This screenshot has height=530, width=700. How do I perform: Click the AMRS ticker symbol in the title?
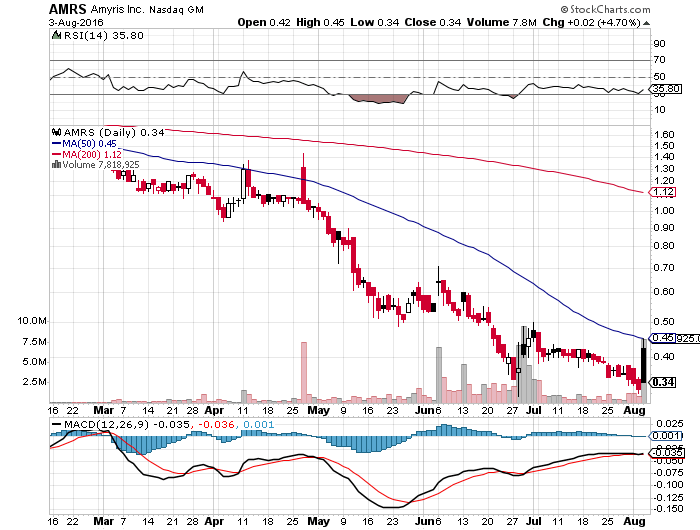pyautogui.click(x=68, y=9)
